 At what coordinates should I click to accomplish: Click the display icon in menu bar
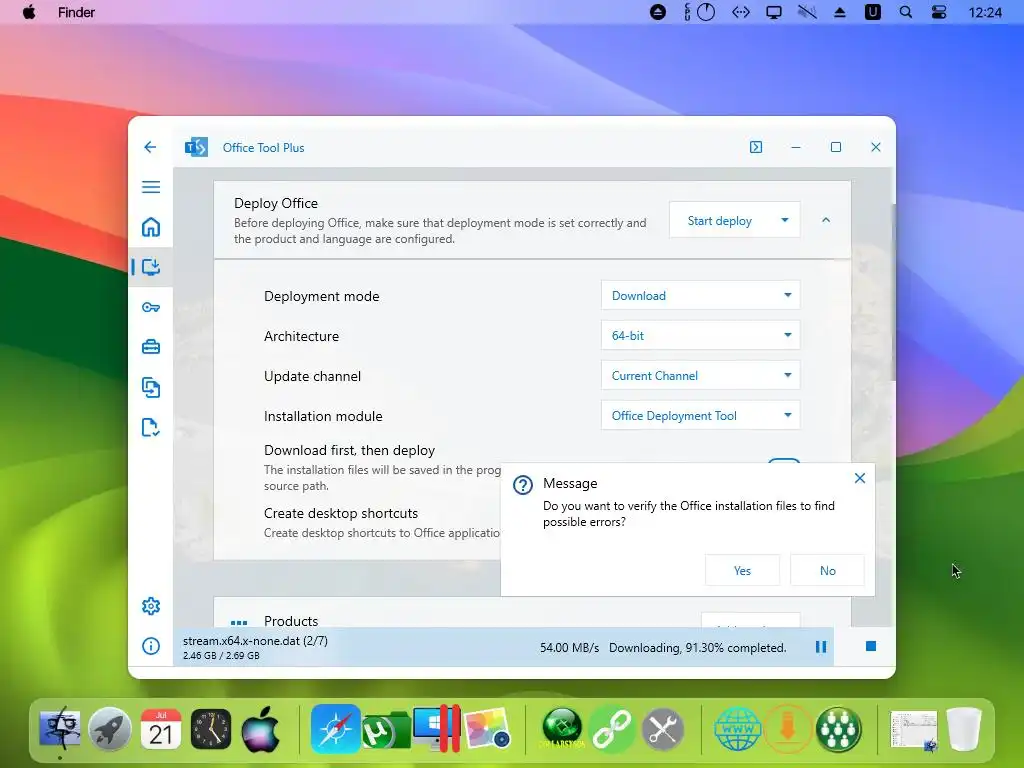[x=774, y=12]
